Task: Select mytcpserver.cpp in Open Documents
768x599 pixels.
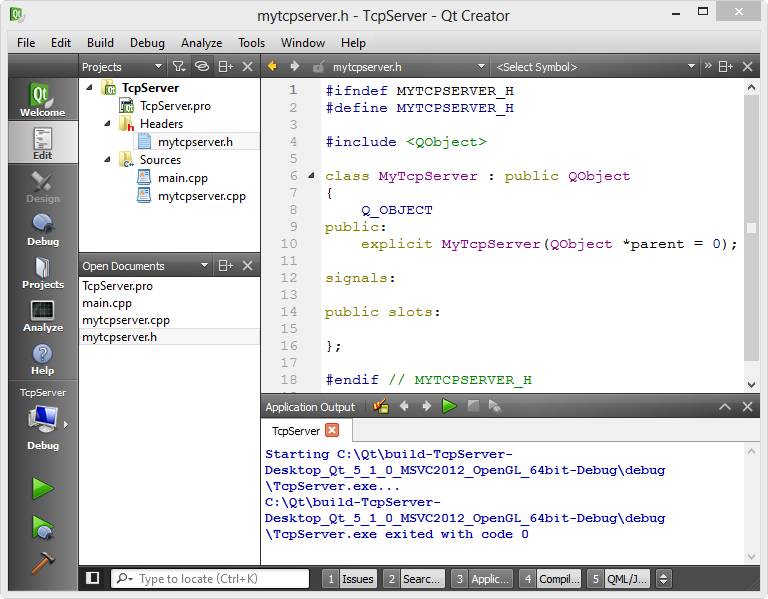Action: tap(126, 320)
